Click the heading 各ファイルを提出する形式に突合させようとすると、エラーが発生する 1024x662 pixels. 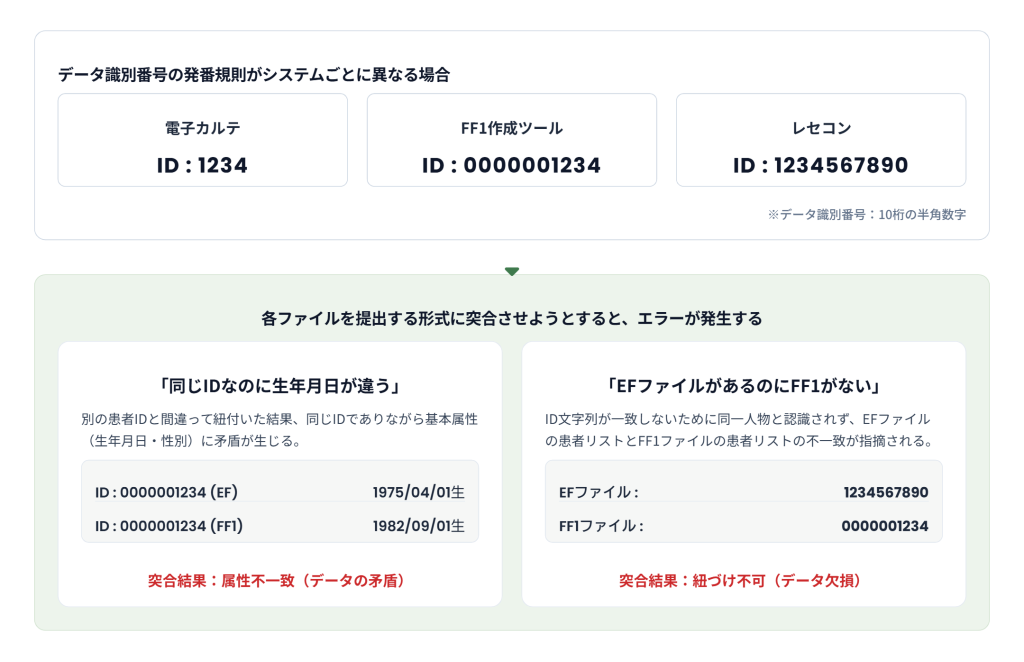511,319
